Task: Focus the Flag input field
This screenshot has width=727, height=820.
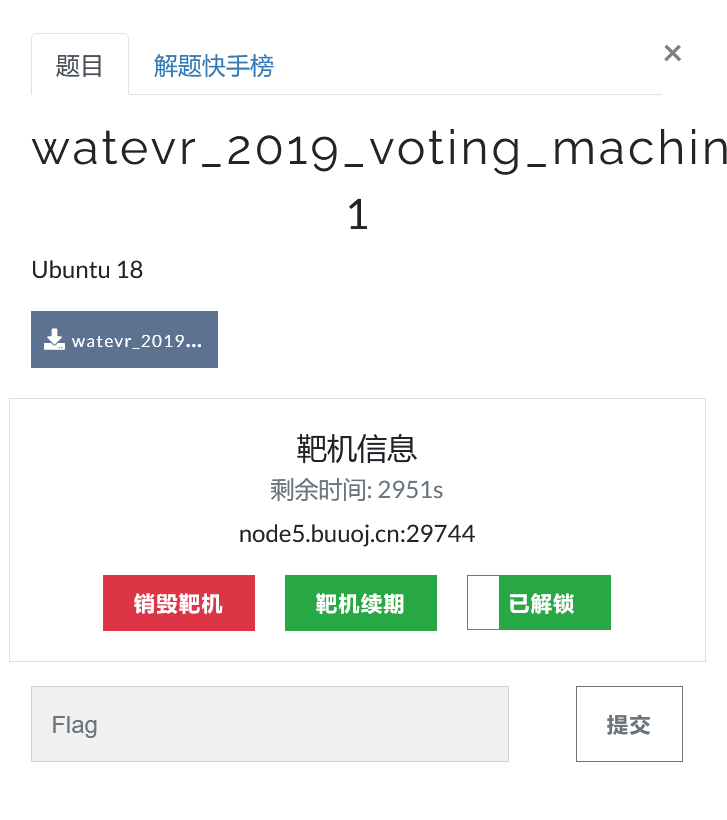Action: [270, 724]
